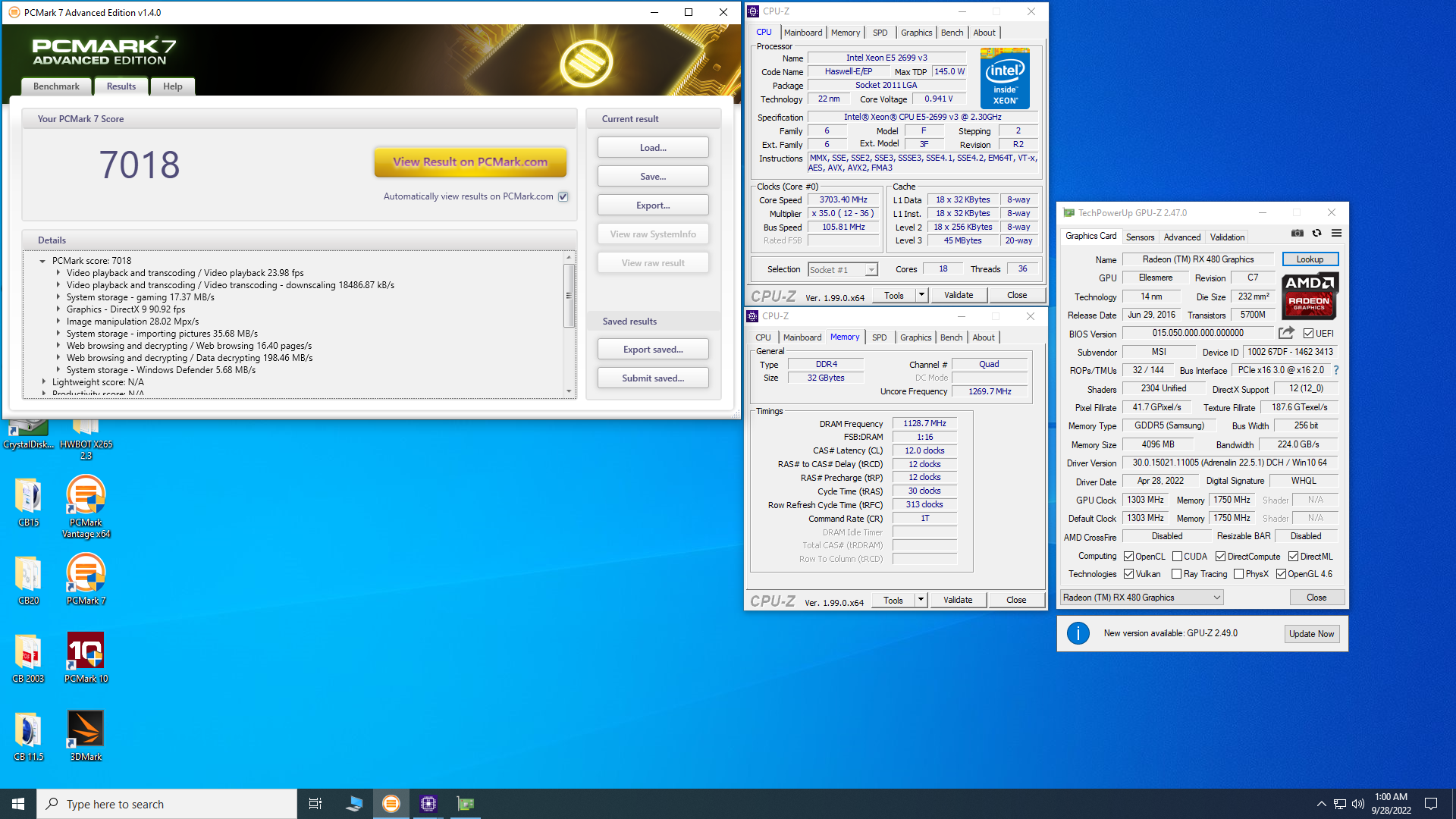Open the Radeon RX 480 GPU selector

[1141, 598]
